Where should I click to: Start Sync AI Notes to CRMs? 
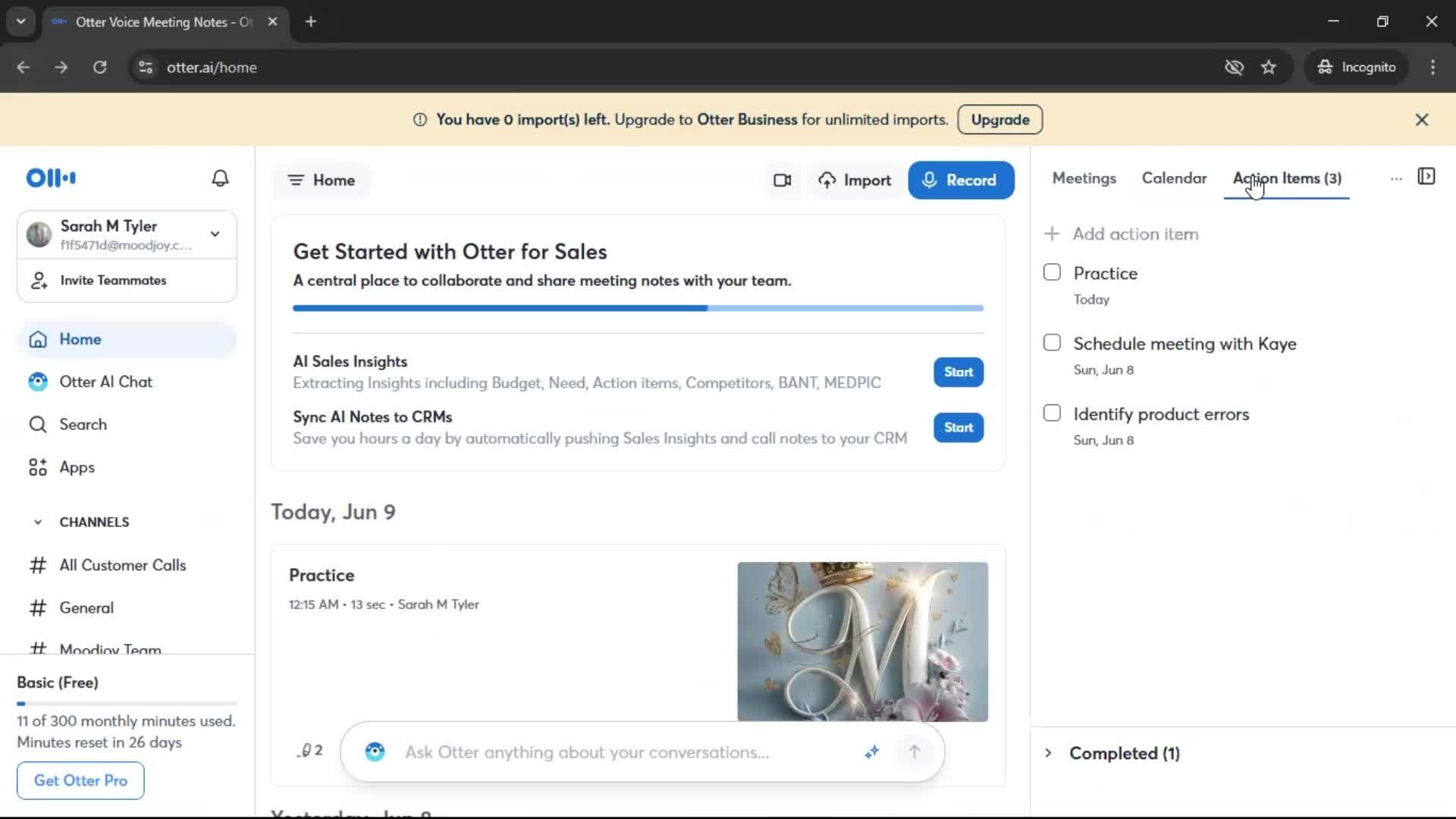(959, 428)
